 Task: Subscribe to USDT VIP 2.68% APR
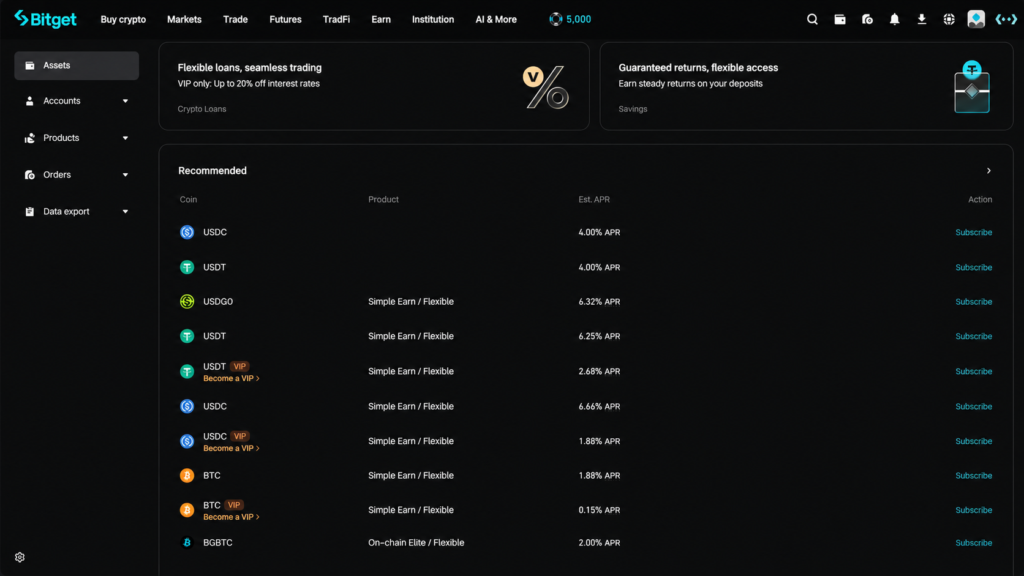973,371
